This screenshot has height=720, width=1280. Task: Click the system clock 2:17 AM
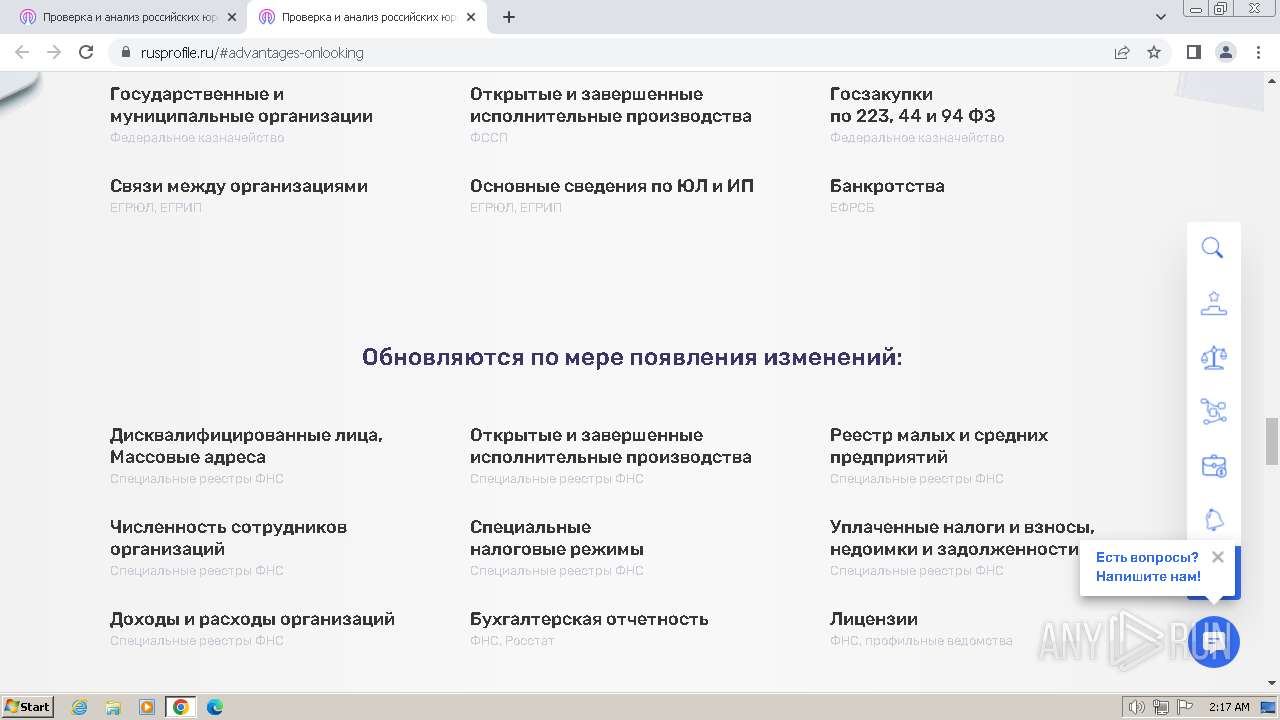1229,707
